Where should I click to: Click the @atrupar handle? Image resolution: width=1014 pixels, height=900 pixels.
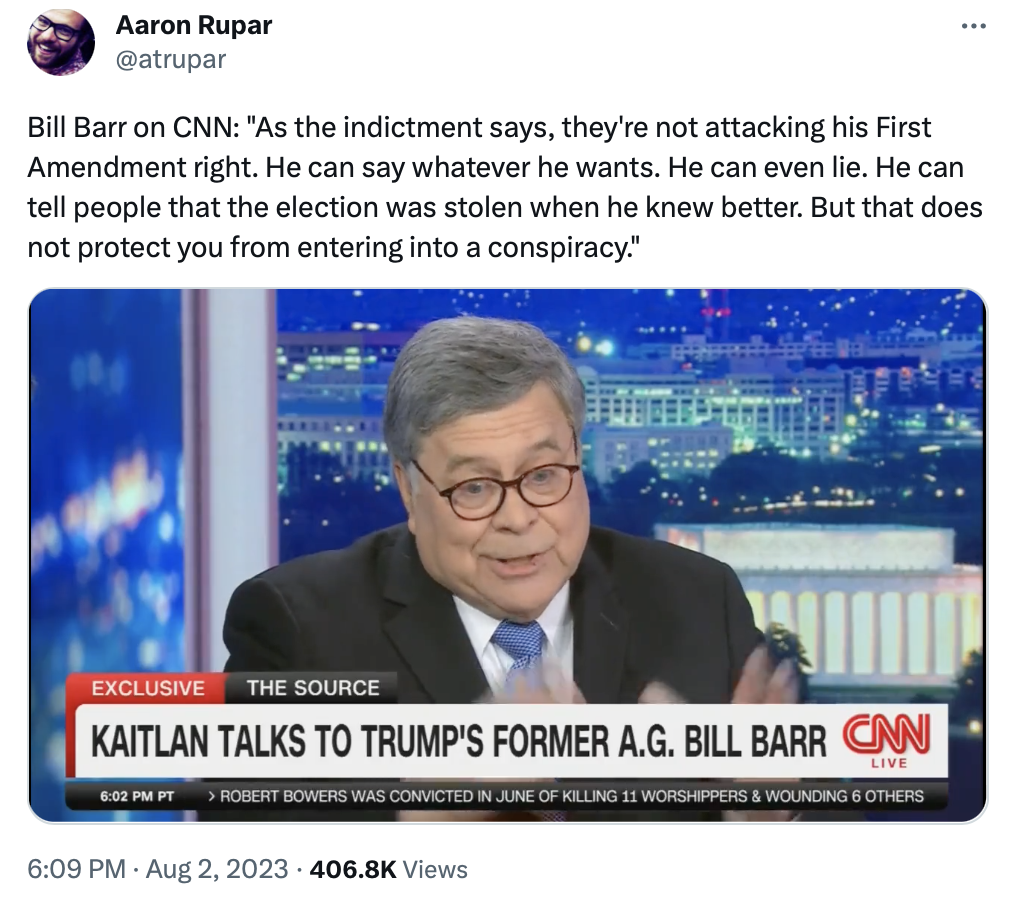click(x=171, y=59)
